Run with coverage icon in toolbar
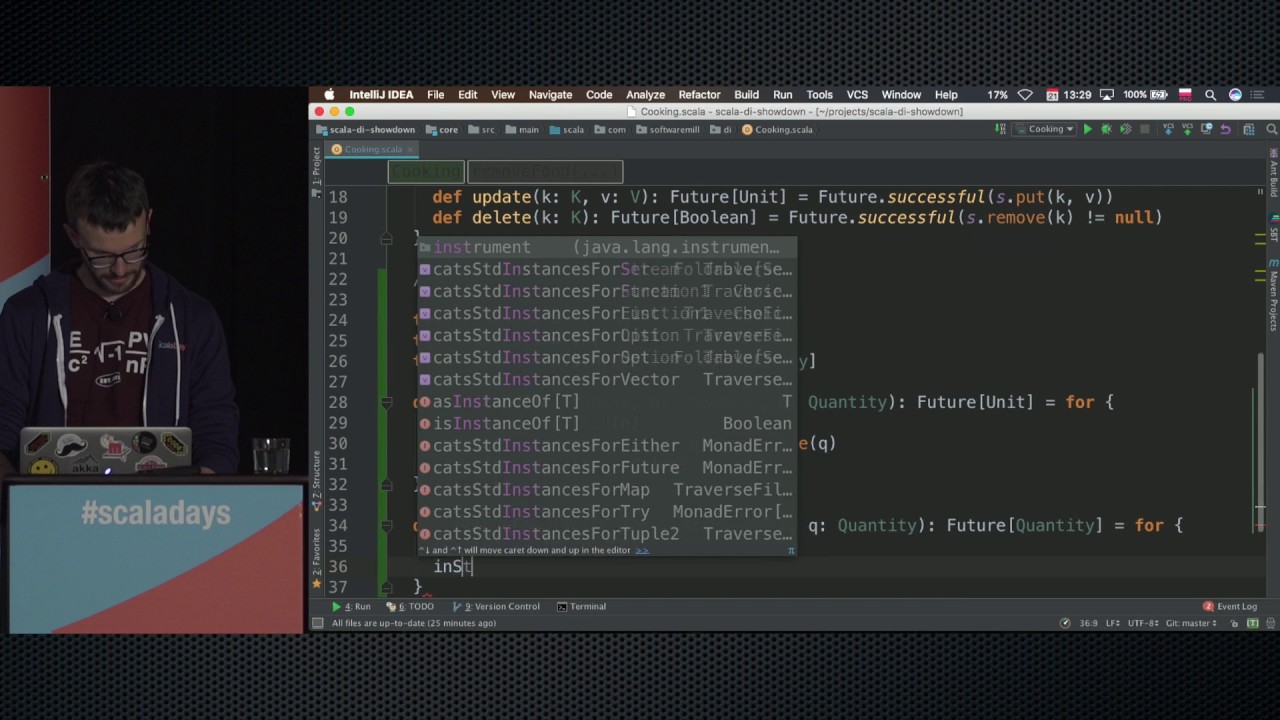The width and height of the screenshot is (1280, 720). [x=1125, y=129]
